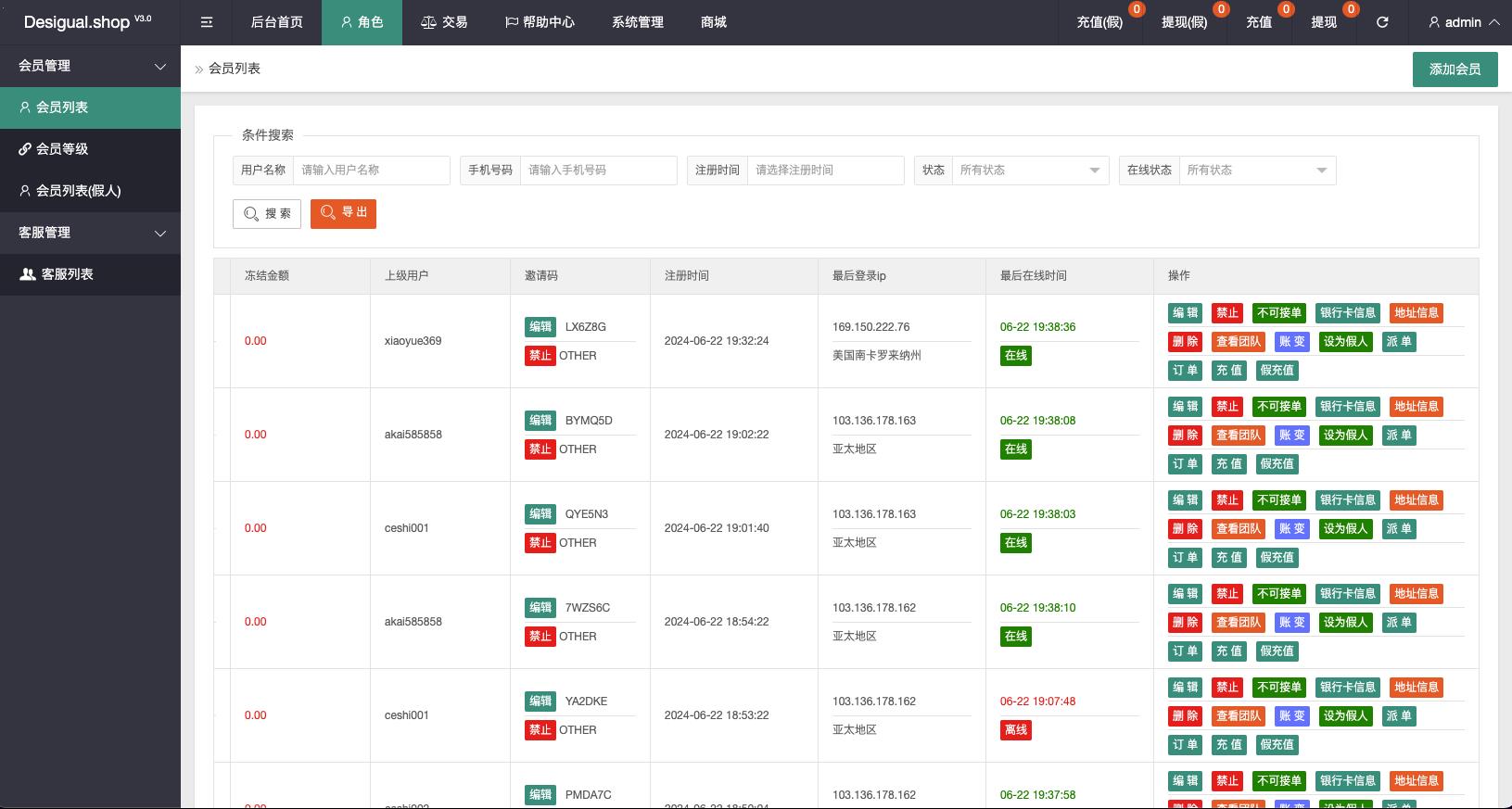The width and height of the screenshot is (1512, 809).
Task: Click the 添加会员 button
Action: 1455,70
